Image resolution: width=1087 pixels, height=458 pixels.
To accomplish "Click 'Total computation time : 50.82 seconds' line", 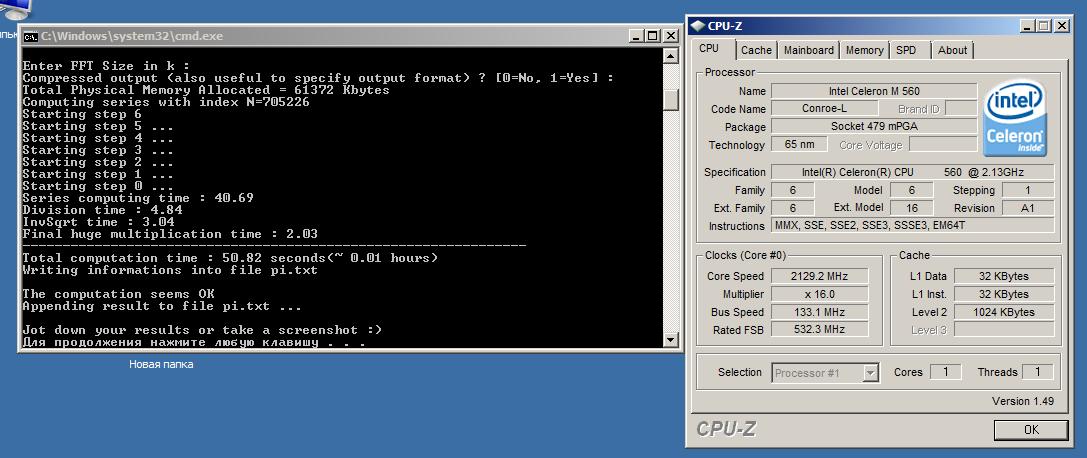I will click(x=230, y=258).
